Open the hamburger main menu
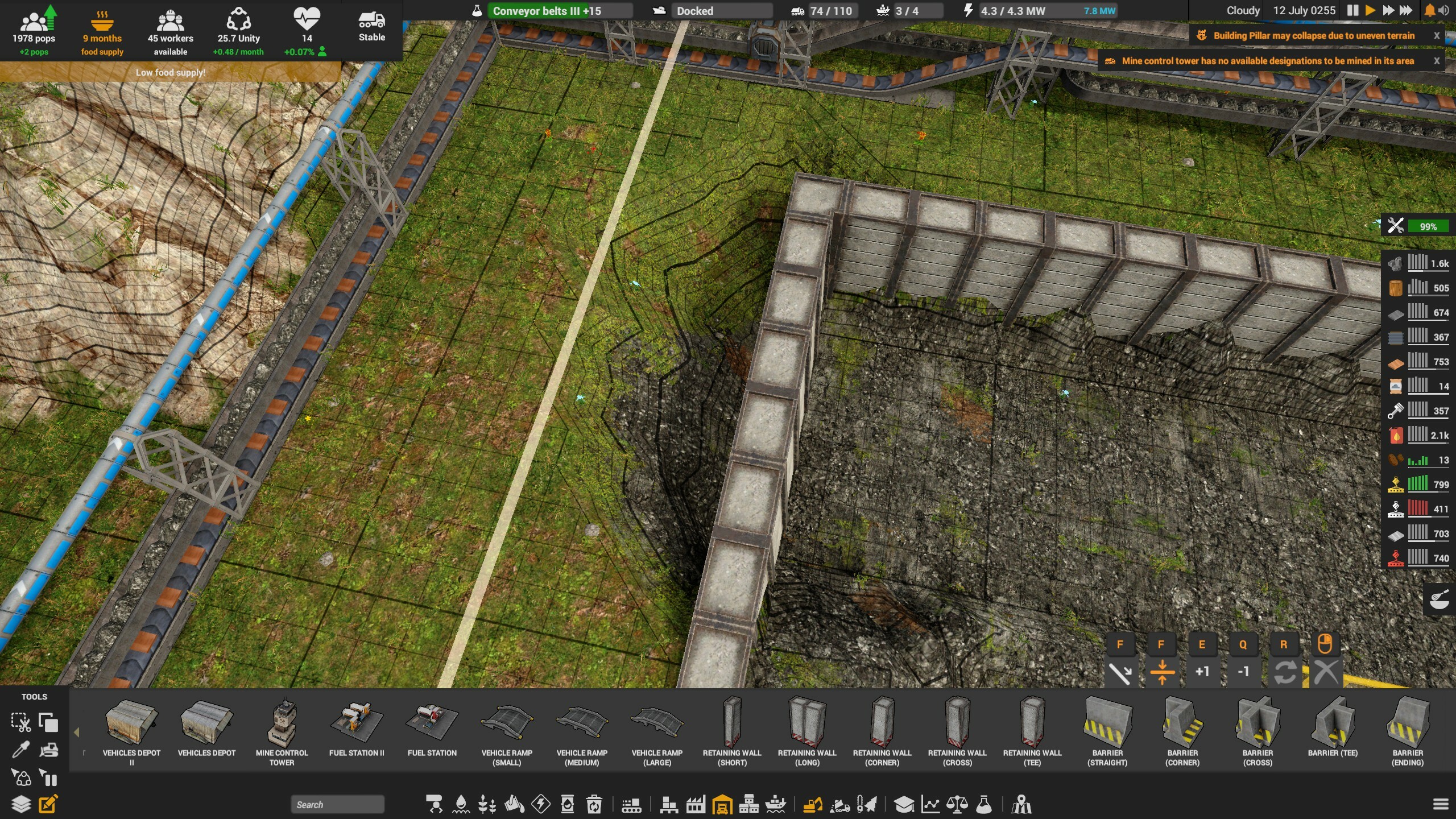The height and width of the screenshot is (819, 1456). pyautogui.click(x=1440, y=804)
